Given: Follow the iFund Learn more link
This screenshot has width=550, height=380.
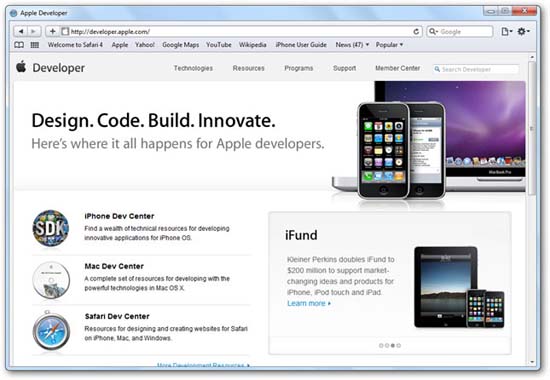Looking at the screenshot, I should [309, 304].
